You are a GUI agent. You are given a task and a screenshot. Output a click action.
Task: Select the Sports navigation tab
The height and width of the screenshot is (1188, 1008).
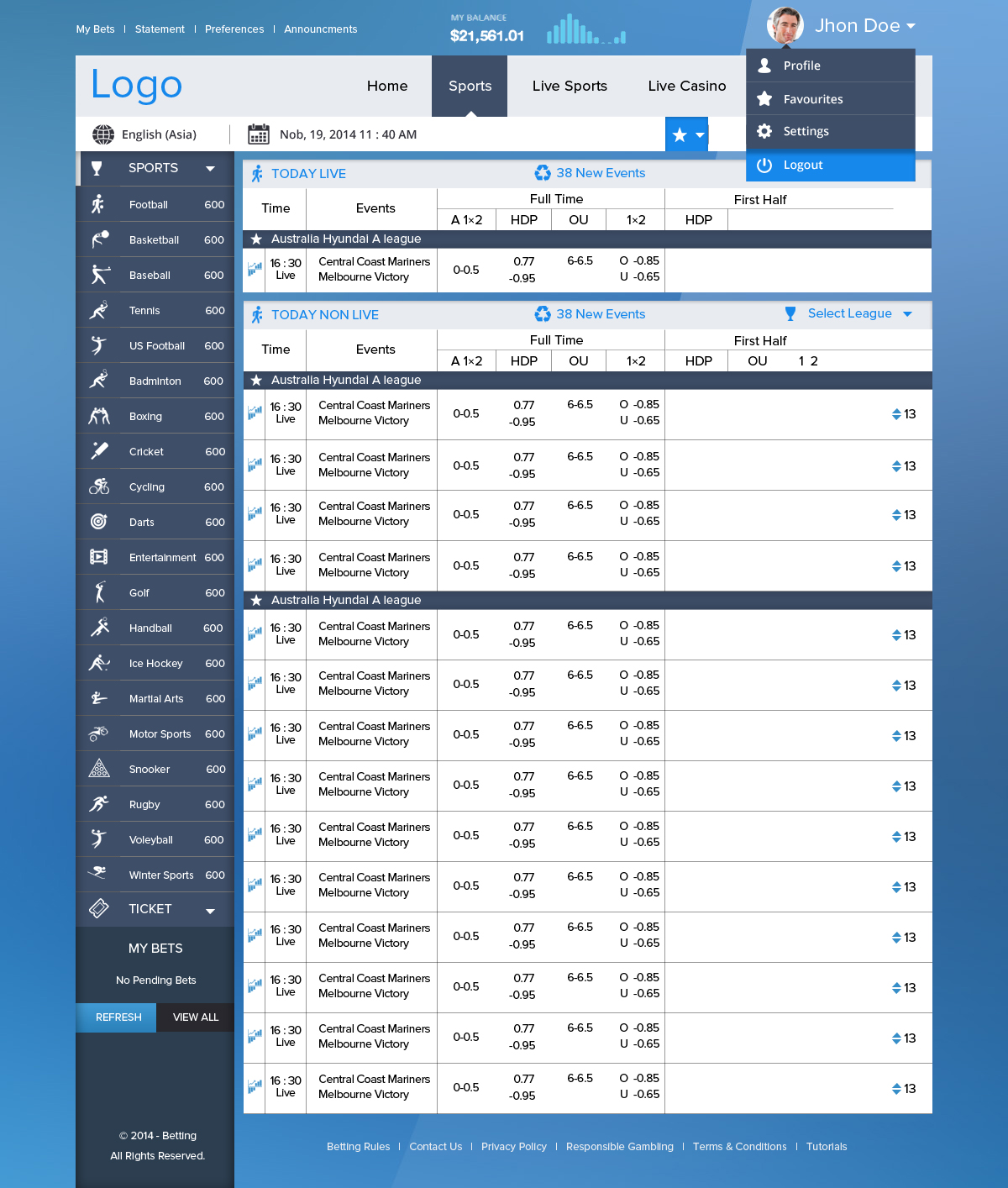(470, 86)
